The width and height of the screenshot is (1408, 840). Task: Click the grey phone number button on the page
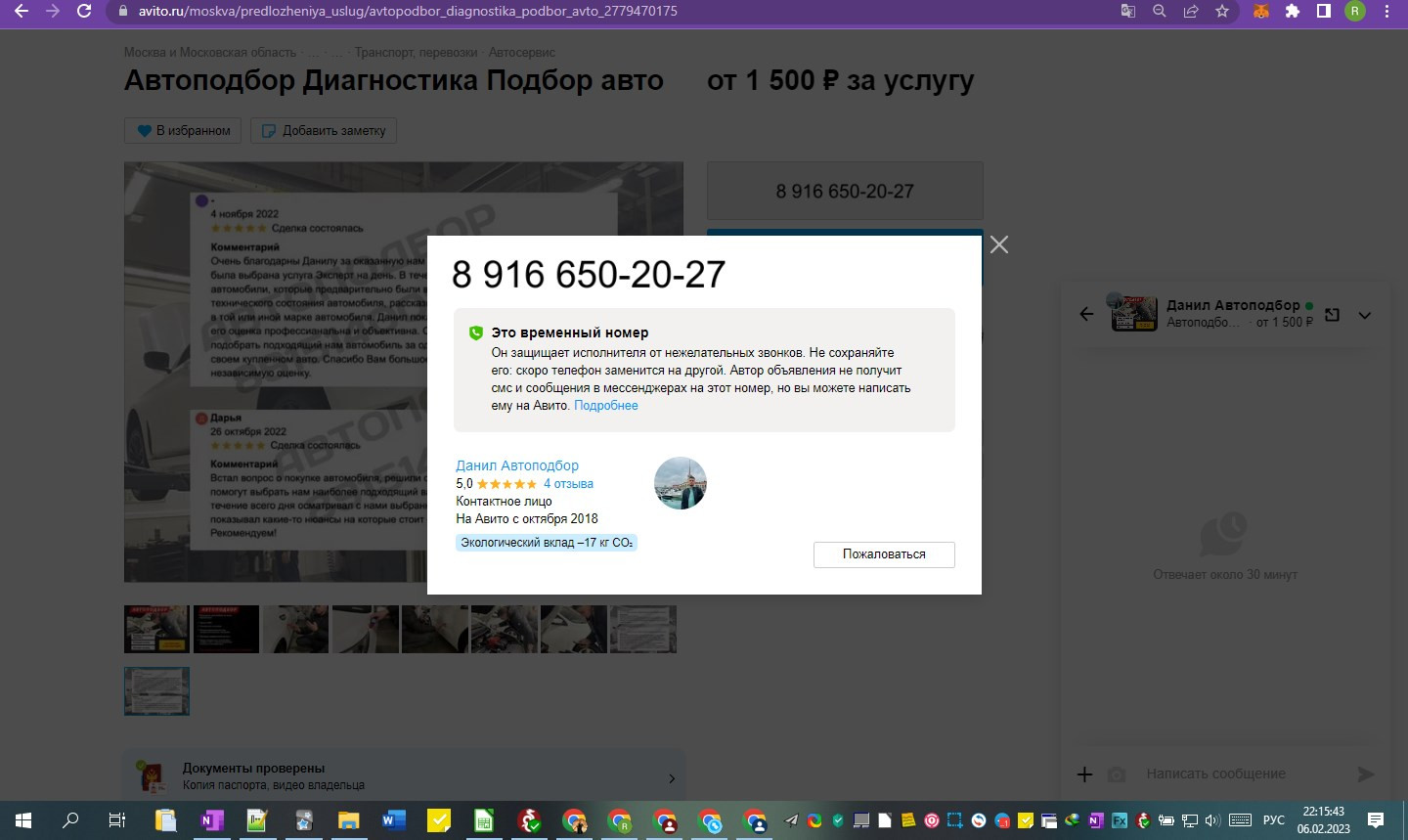pos(845,192)
